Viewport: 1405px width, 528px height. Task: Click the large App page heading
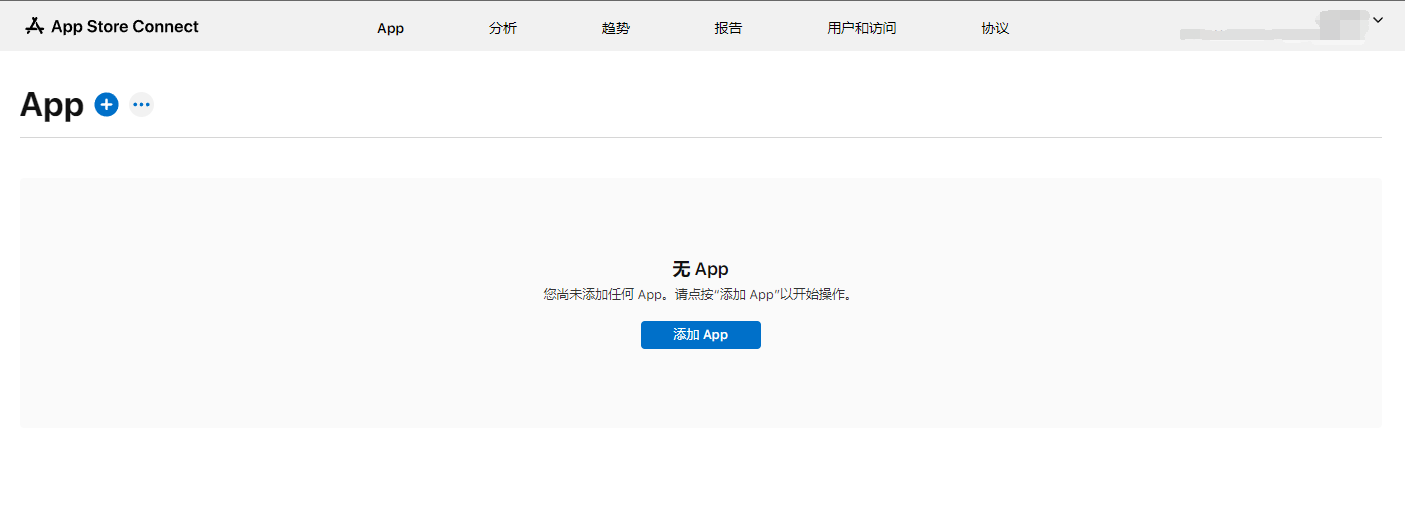52,104
